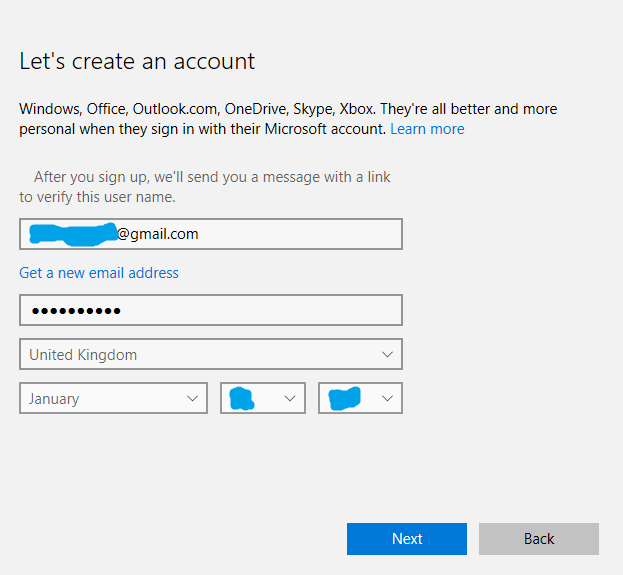Open the birth day dropdown

tap(263, 398)
